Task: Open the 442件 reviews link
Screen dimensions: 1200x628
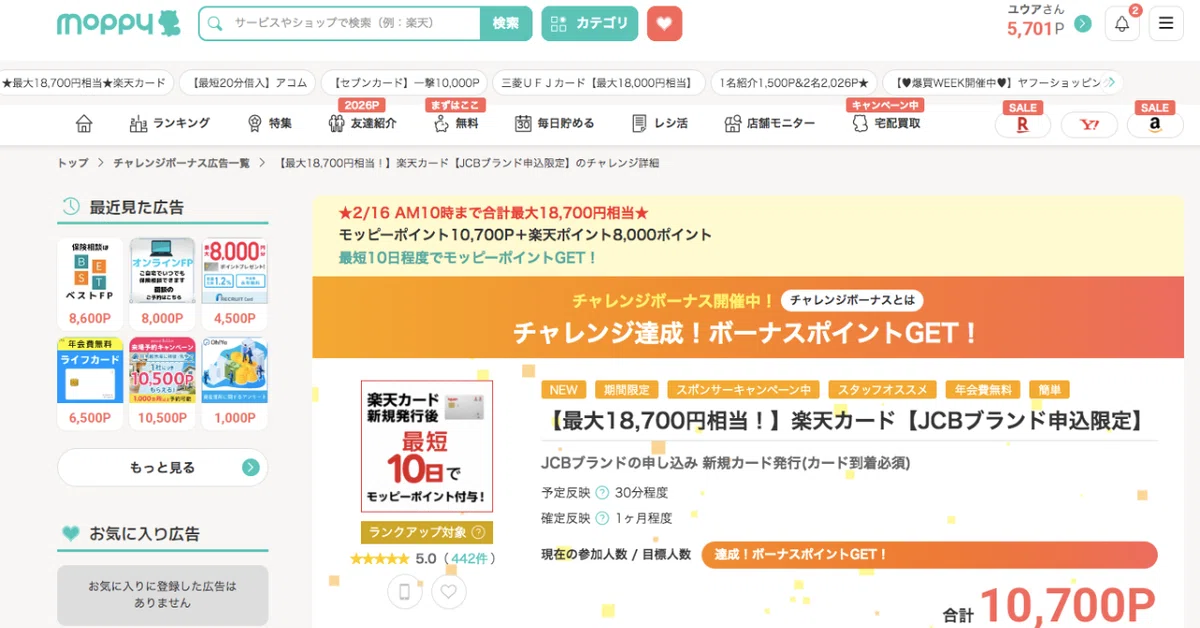Action: pos(470,559)
